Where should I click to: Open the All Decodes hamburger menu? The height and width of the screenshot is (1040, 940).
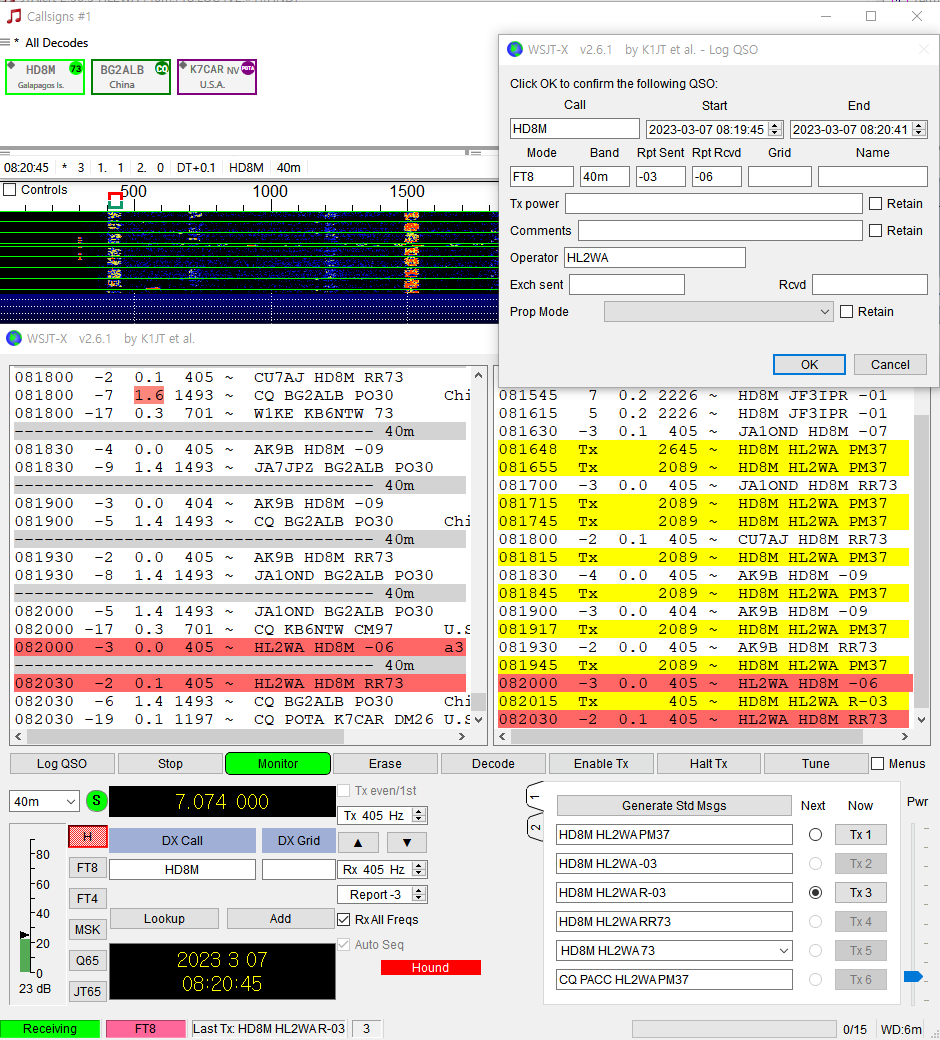coord(6,43)
